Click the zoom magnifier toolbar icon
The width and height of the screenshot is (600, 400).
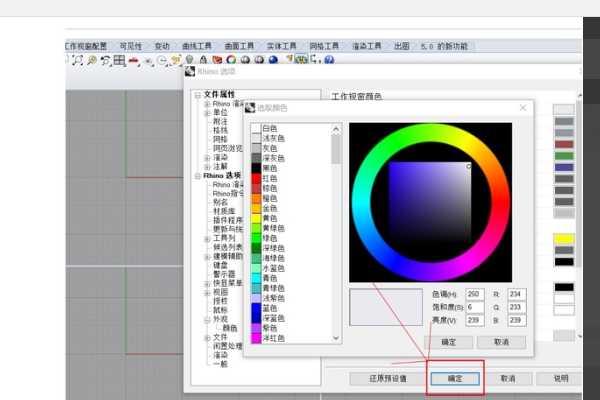pos(92,61)
